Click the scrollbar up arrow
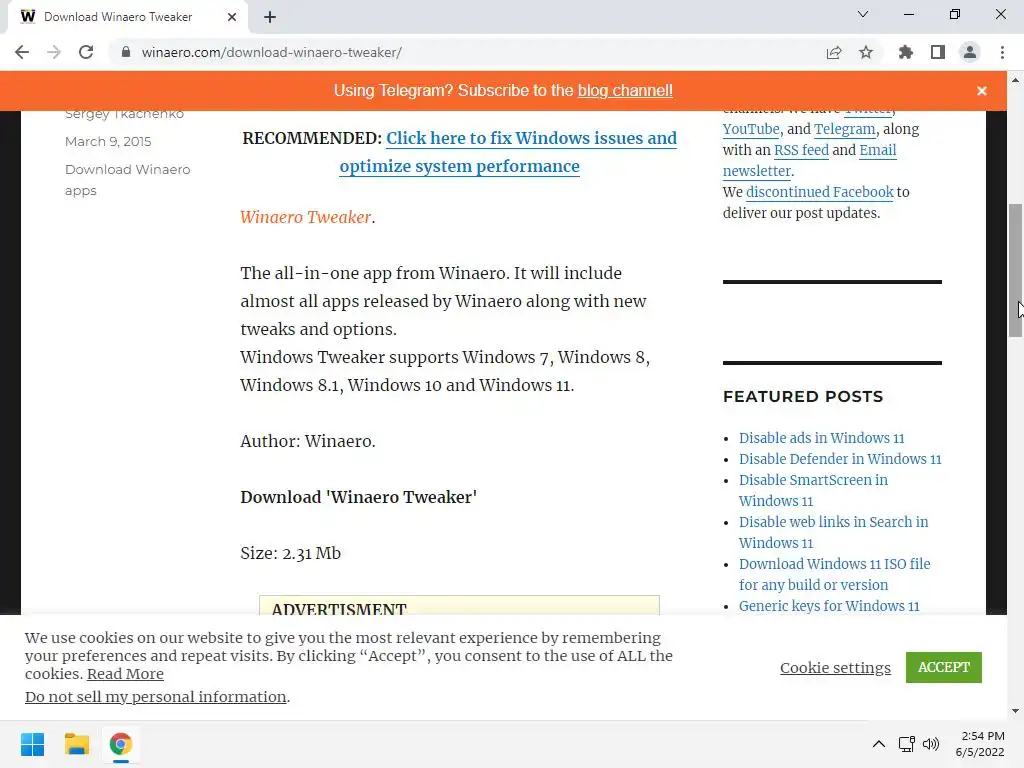 1015,80
